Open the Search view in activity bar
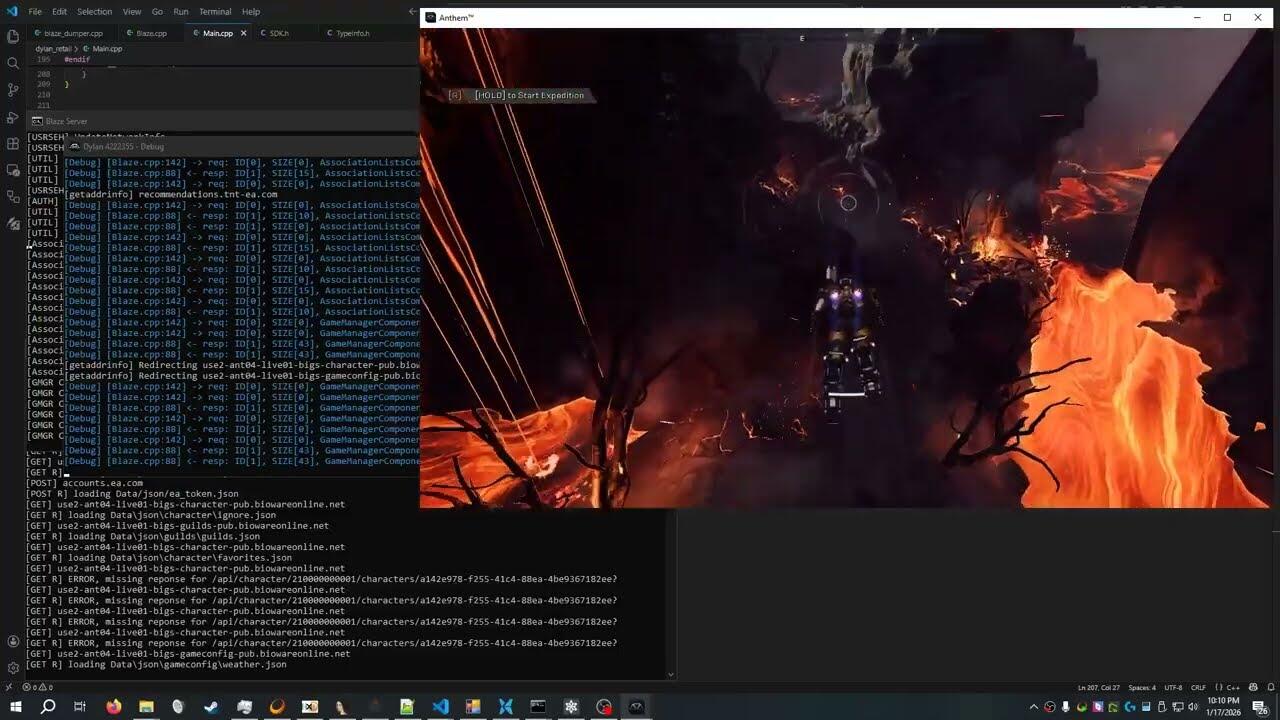Viewport: 1280px width, 720px height. tap(13, 63)
